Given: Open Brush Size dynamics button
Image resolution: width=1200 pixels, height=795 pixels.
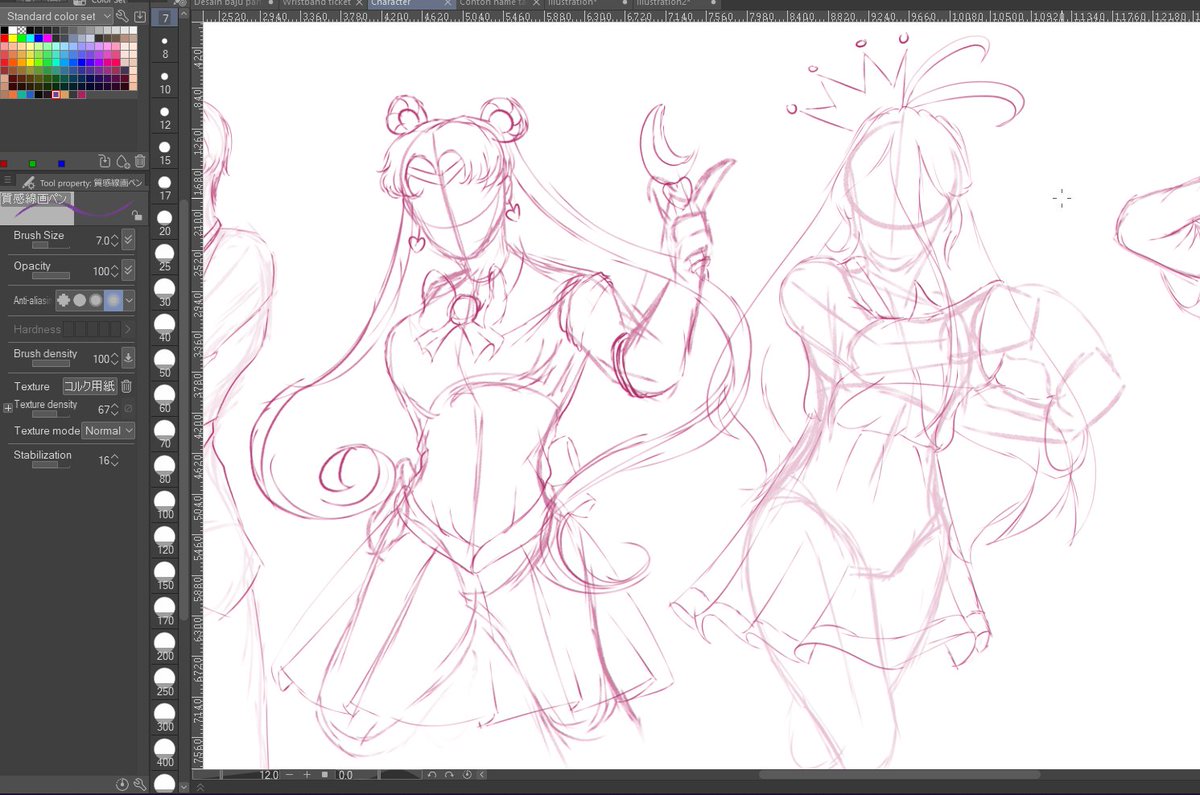Looking at the screenshot, I should pos(128,240).
